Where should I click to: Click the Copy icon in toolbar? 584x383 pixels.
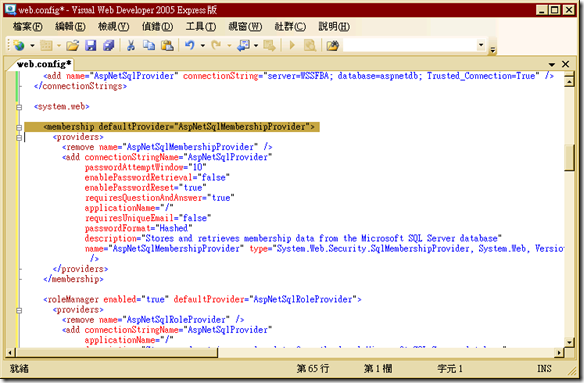click(x=149, y=45)
